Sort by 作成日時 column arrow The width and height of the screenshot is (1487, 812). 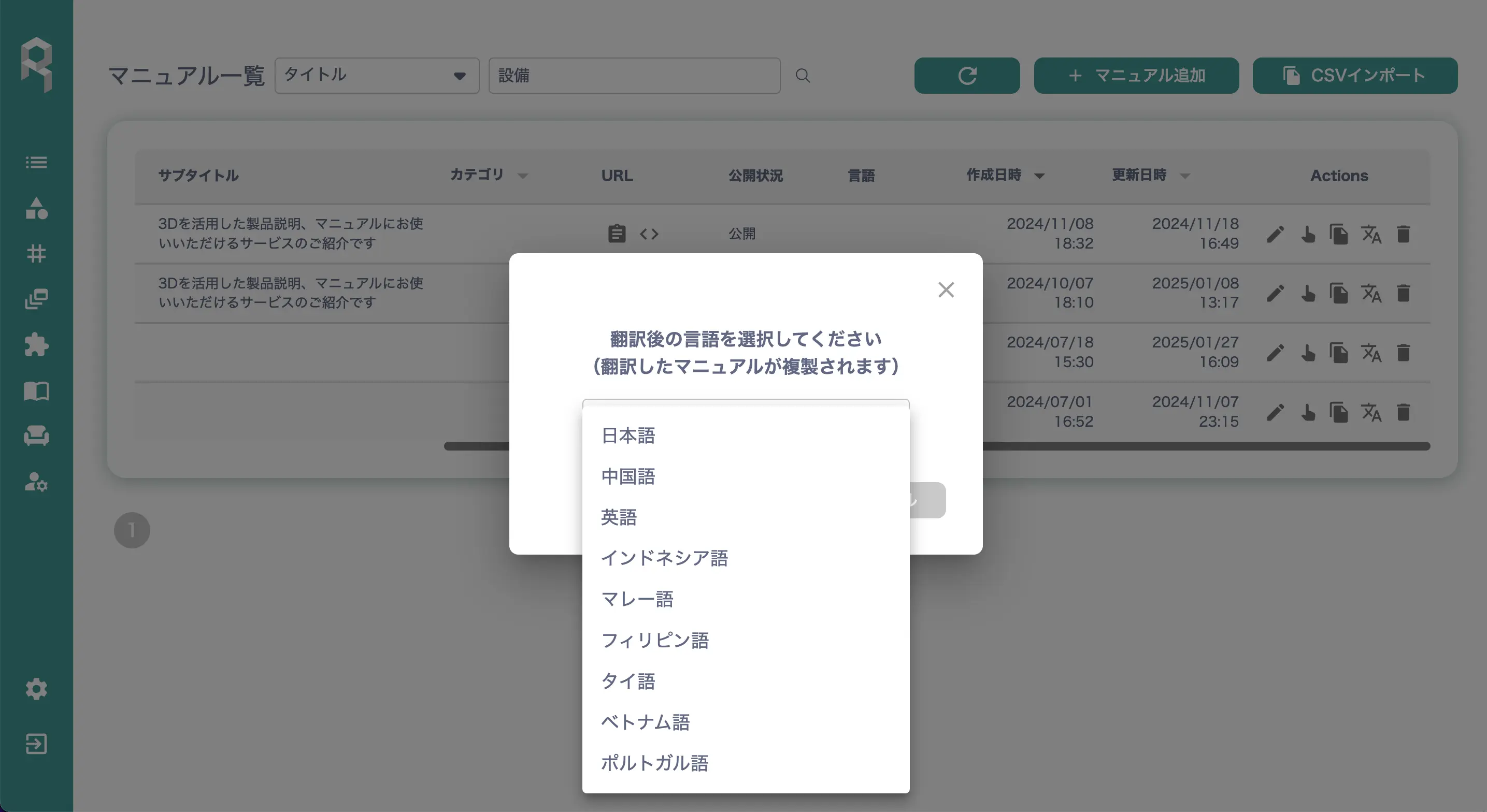1039,176
